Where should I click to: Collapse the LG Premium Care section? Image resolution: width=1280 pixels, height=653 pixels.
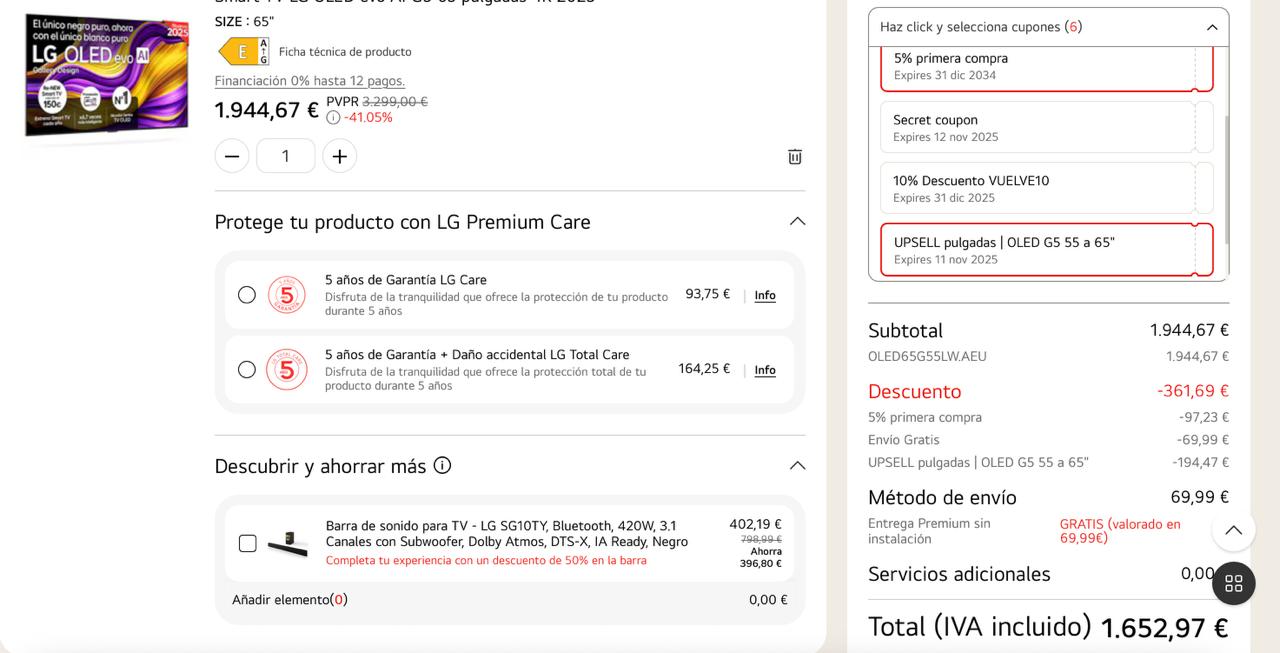797,221
